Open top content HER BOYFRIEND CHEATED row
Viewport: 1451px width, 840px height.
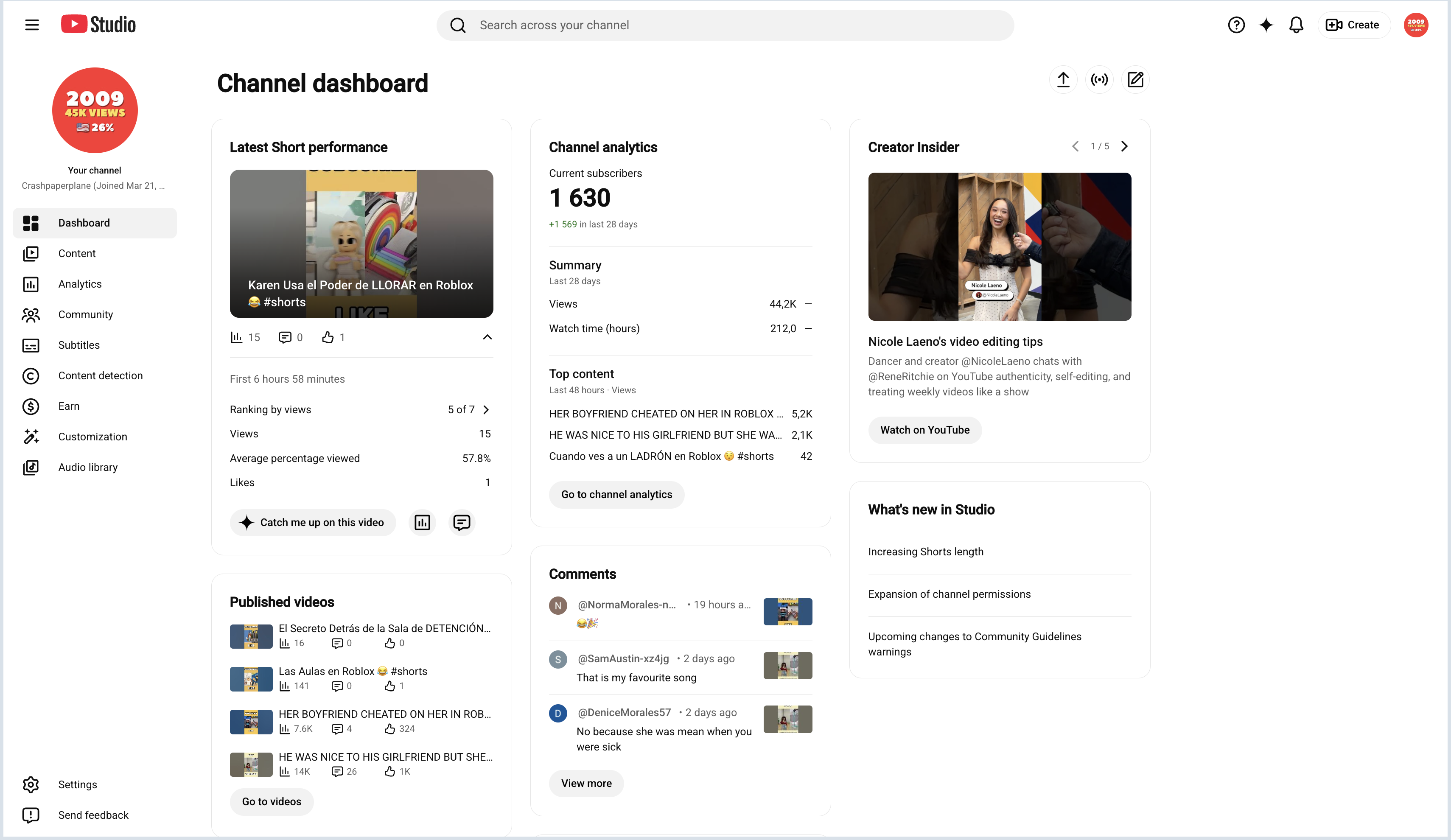[x=680, y=413]
